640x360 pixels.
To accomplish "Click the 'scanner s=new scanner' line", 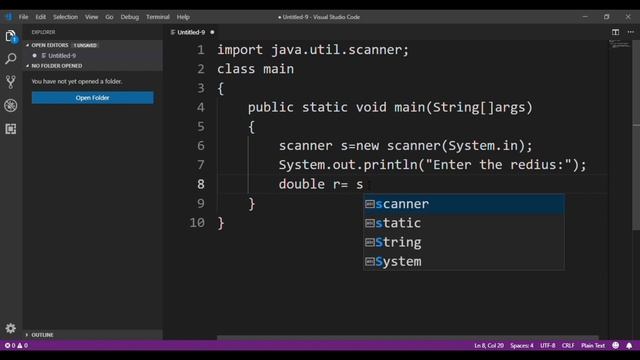I will tap(406, 146).
